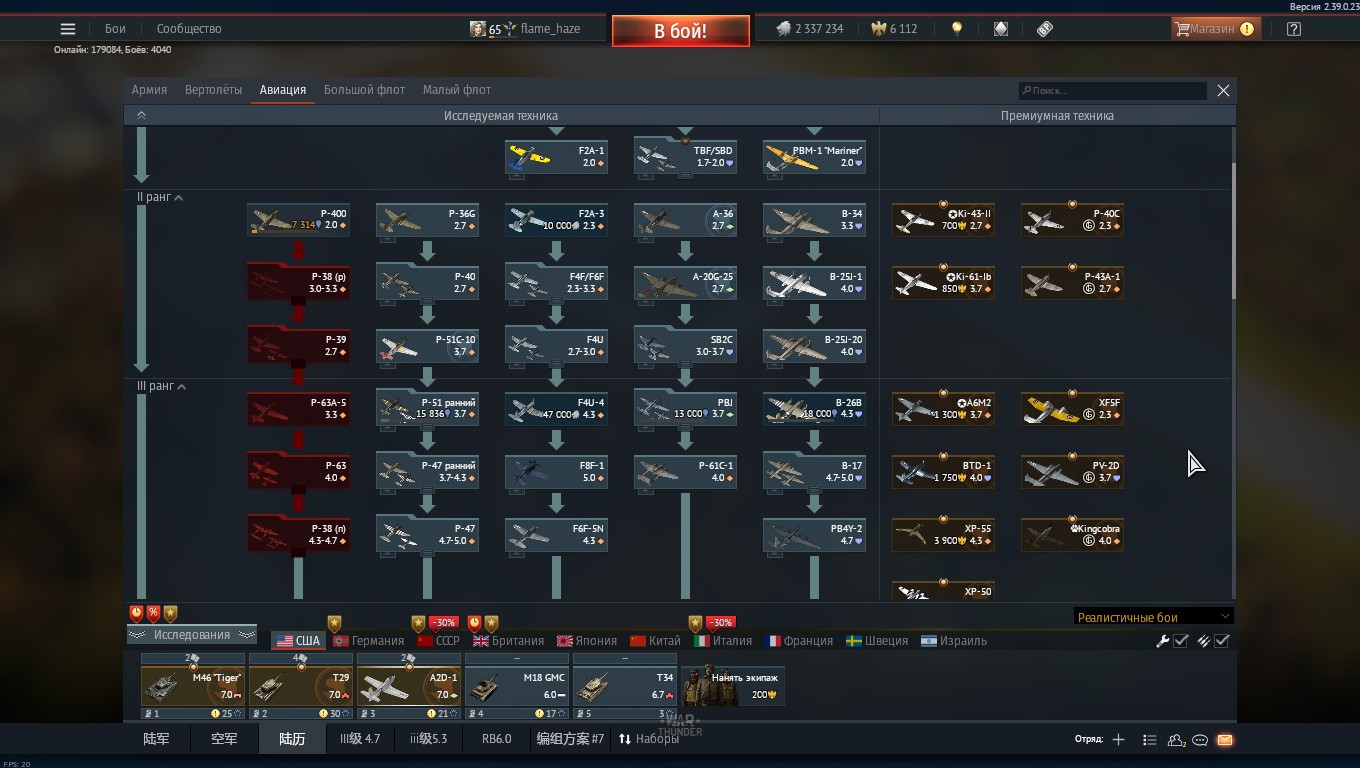Open the squad list icon
The image size is (1360, 768).
point(1150,740)
